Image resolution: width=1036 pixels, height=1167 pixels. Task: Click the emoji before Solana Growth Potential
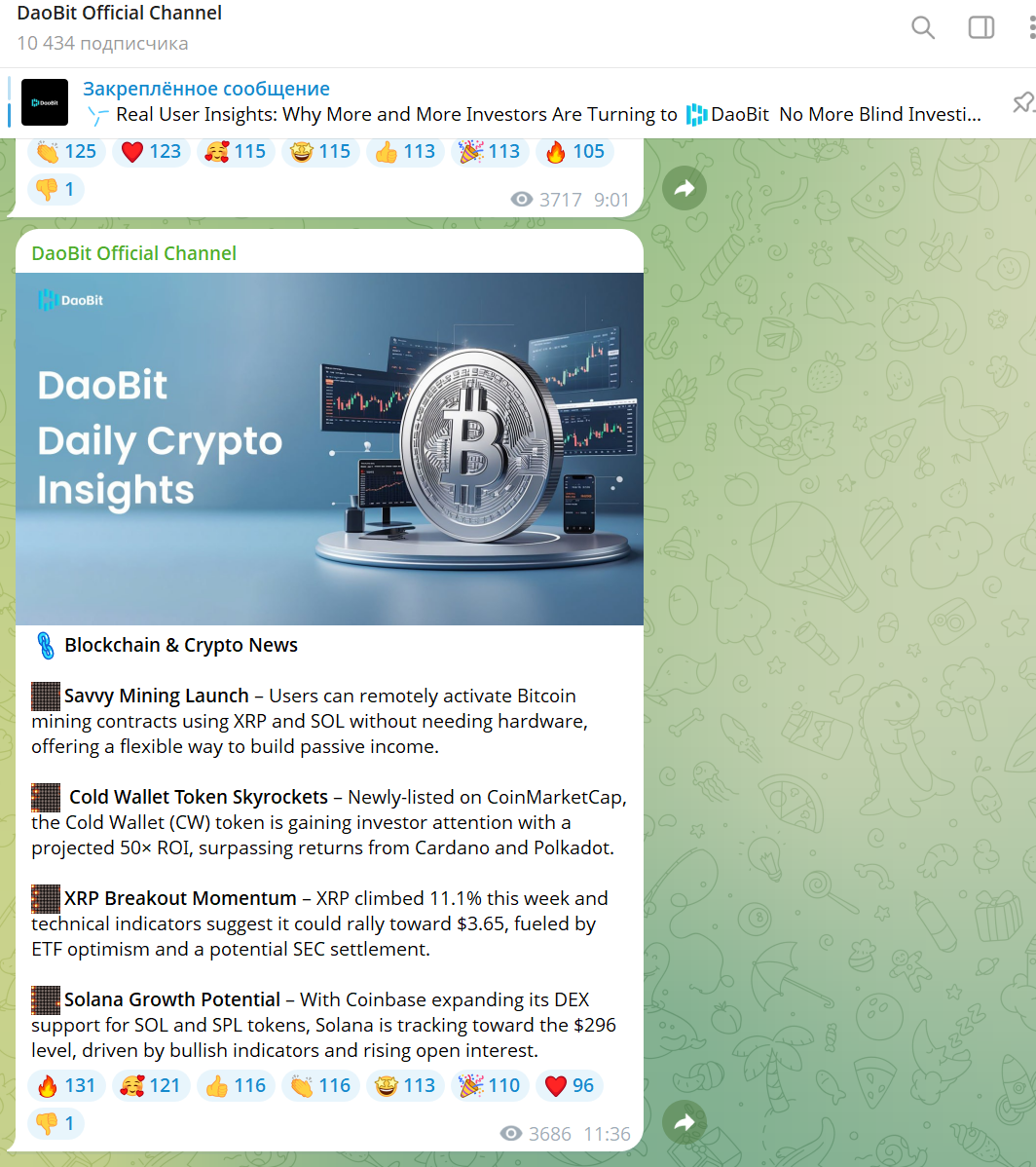[x=46, y=1000]
